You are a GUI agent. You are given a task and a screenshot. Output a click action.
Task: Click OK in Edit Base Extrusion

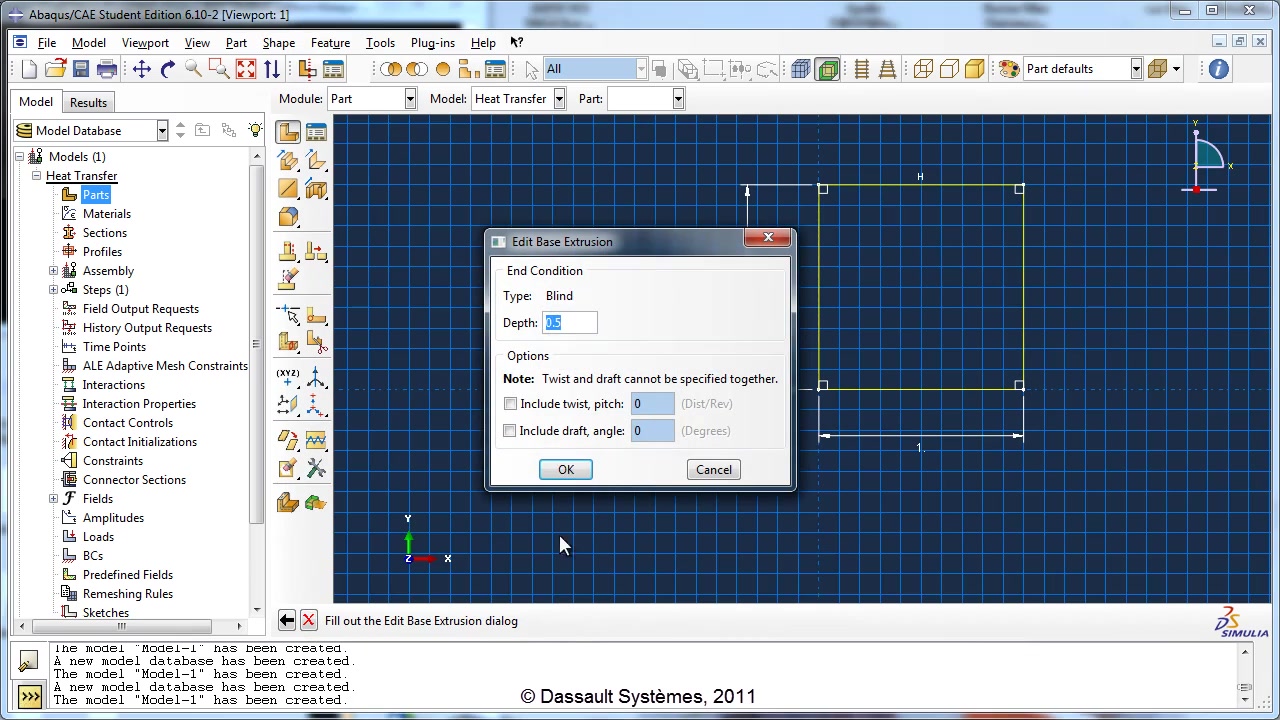coord(566,470)
